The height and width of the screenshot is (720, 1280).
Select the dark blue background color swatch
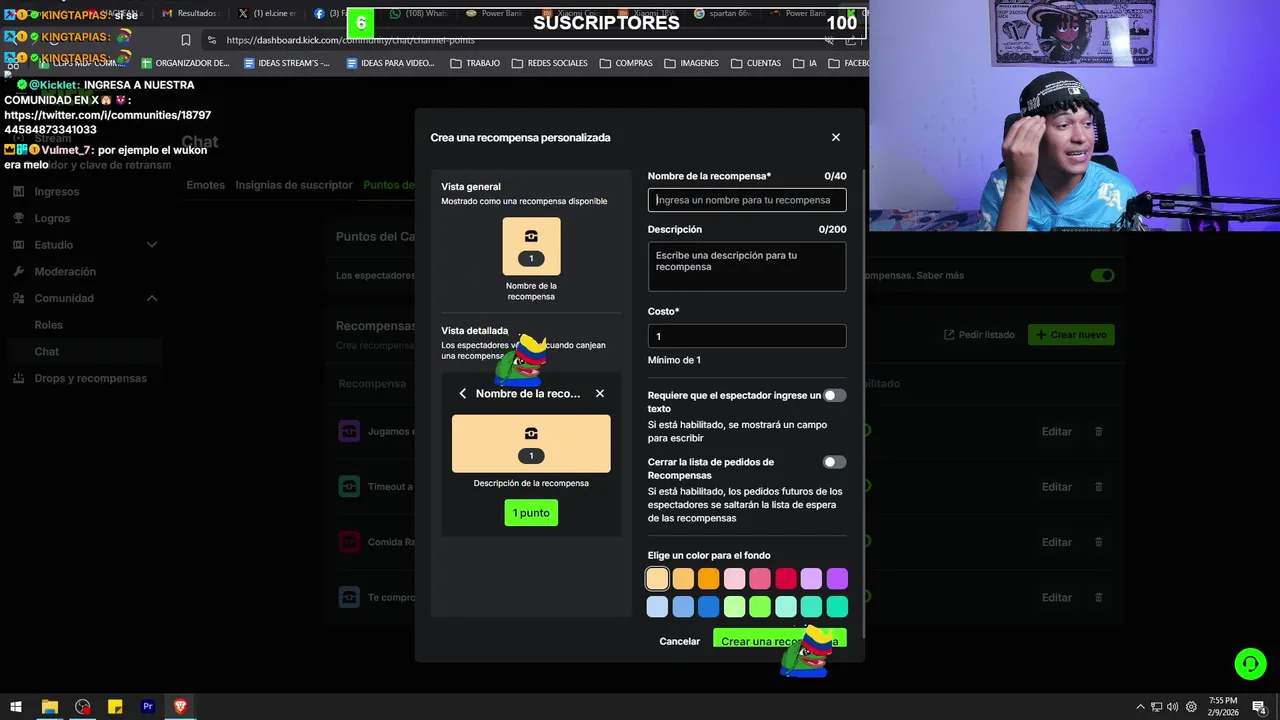pos(708,607)
